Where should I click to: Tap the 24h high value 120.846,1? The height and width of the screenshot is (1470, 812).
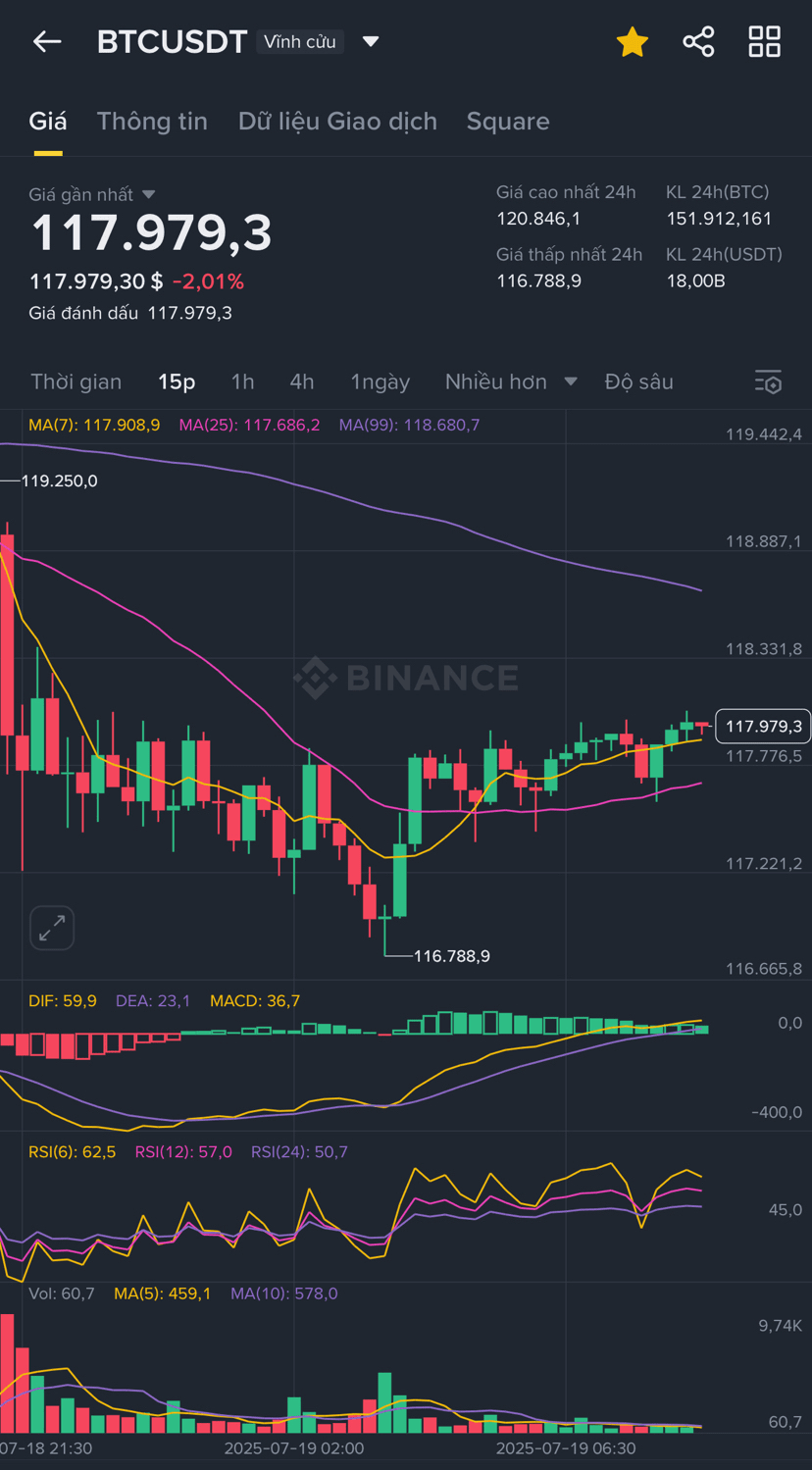pos(538,219)
